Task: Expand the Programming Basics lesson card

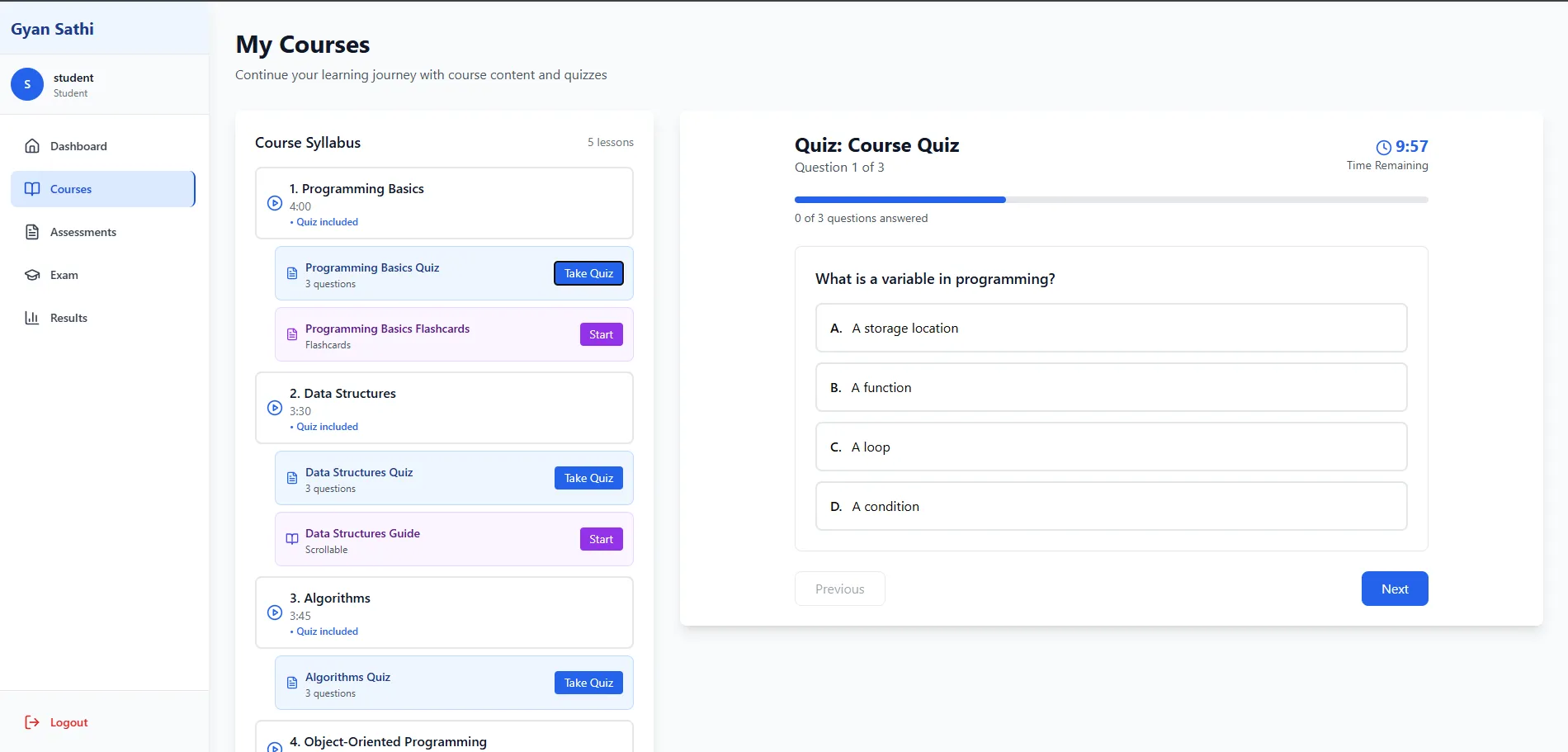Action: (x=444, y=203)
